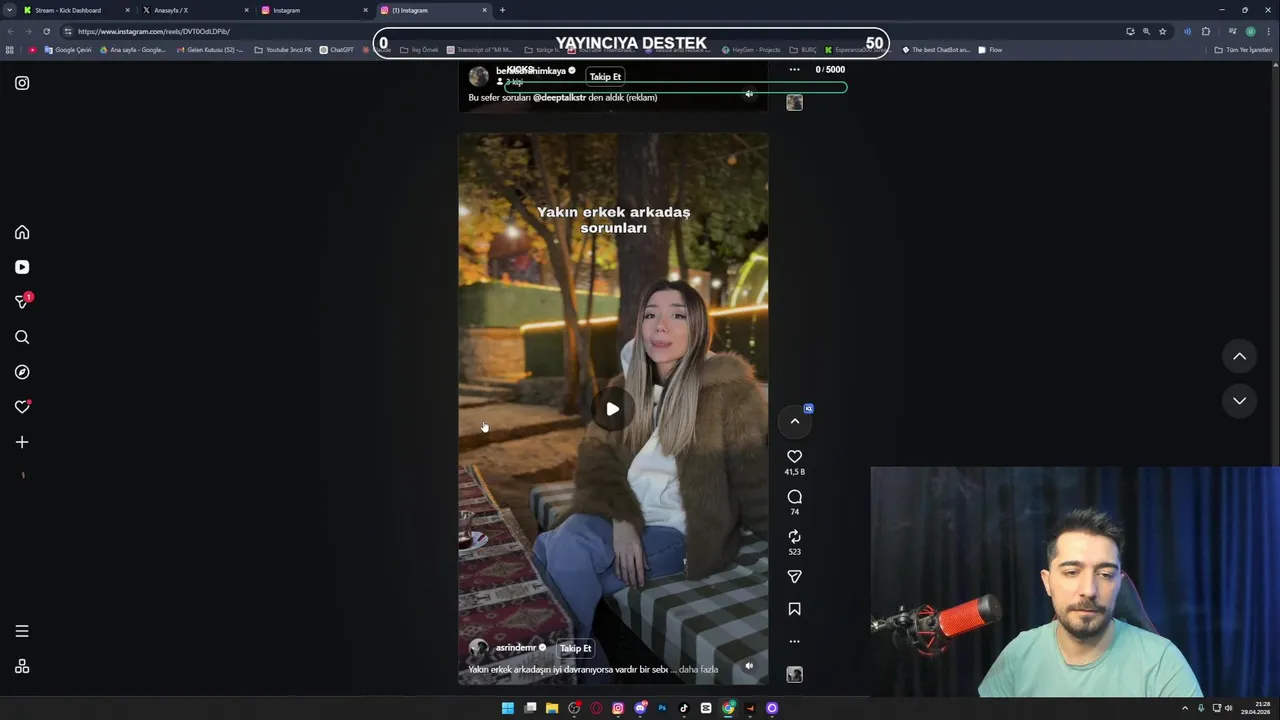The height and width of the screenshot is (720, 1280).
Task: Open asrindemr profile link
Action: (x=515, y=648)
